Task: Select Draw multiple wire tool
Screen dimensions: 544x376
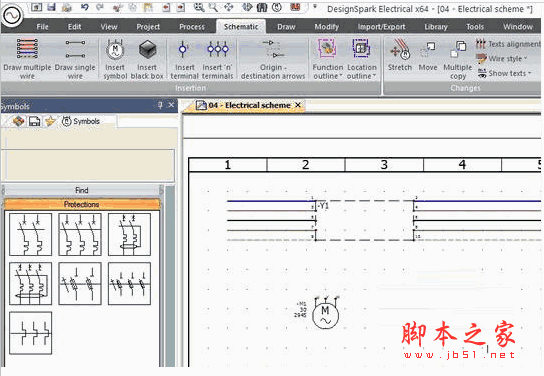Action: (x=27, y=58)
